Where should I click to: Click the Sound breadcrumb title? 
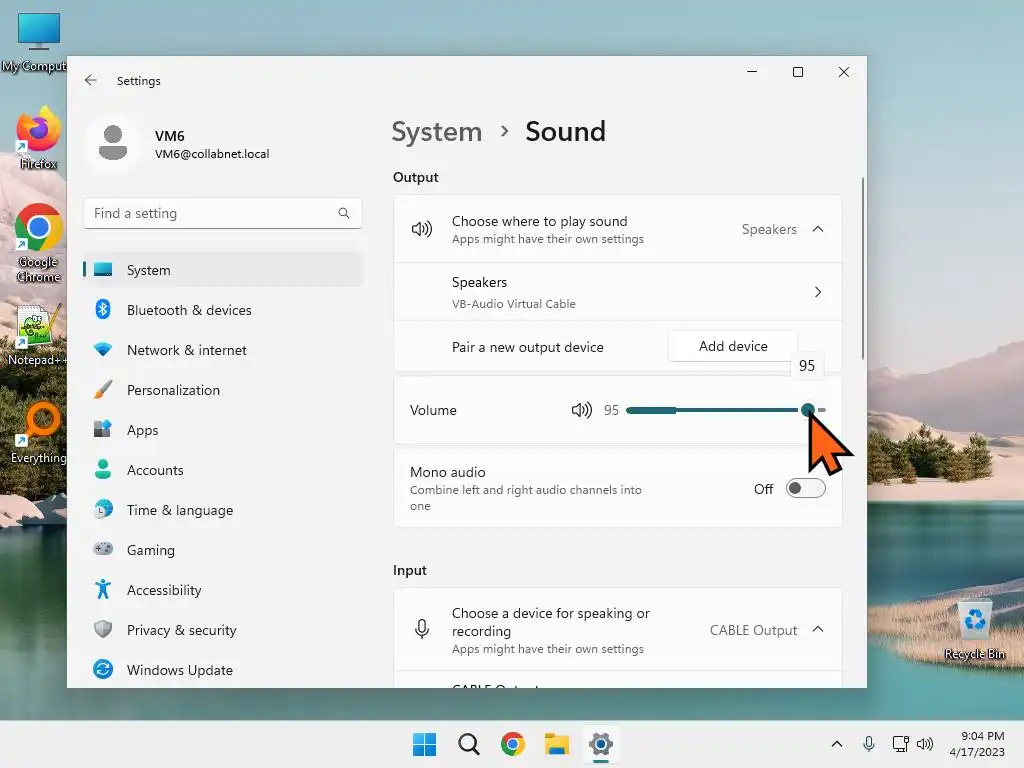[x=566, y=131]
